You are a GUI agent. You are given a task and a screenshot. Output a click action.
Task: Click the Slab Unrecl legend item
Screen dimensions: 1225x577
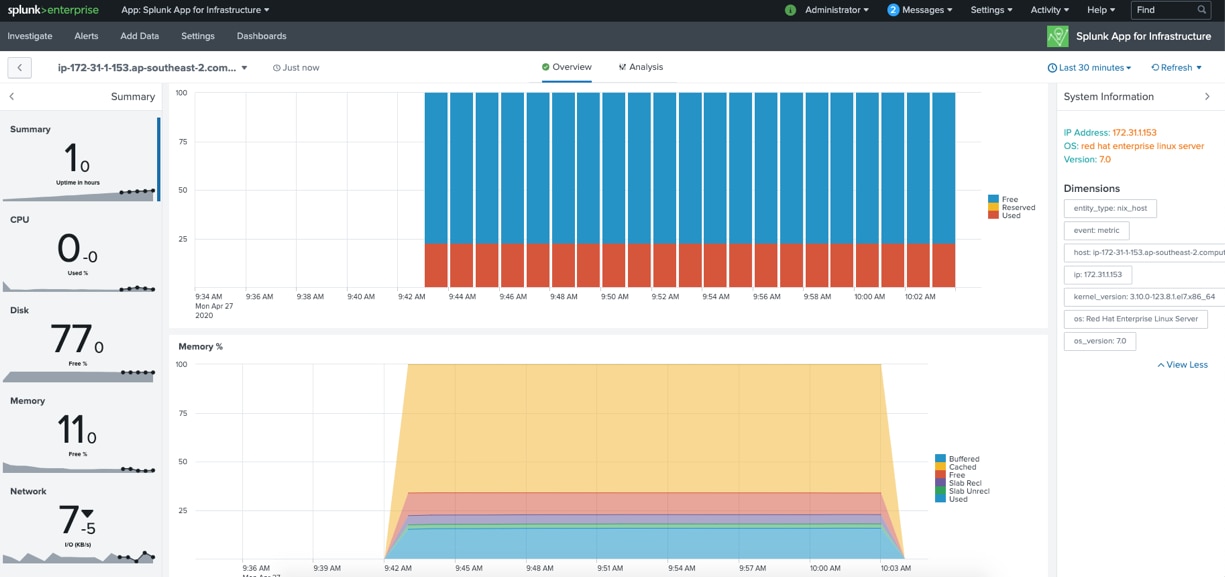pyautogui.click(x=962, y=491)
